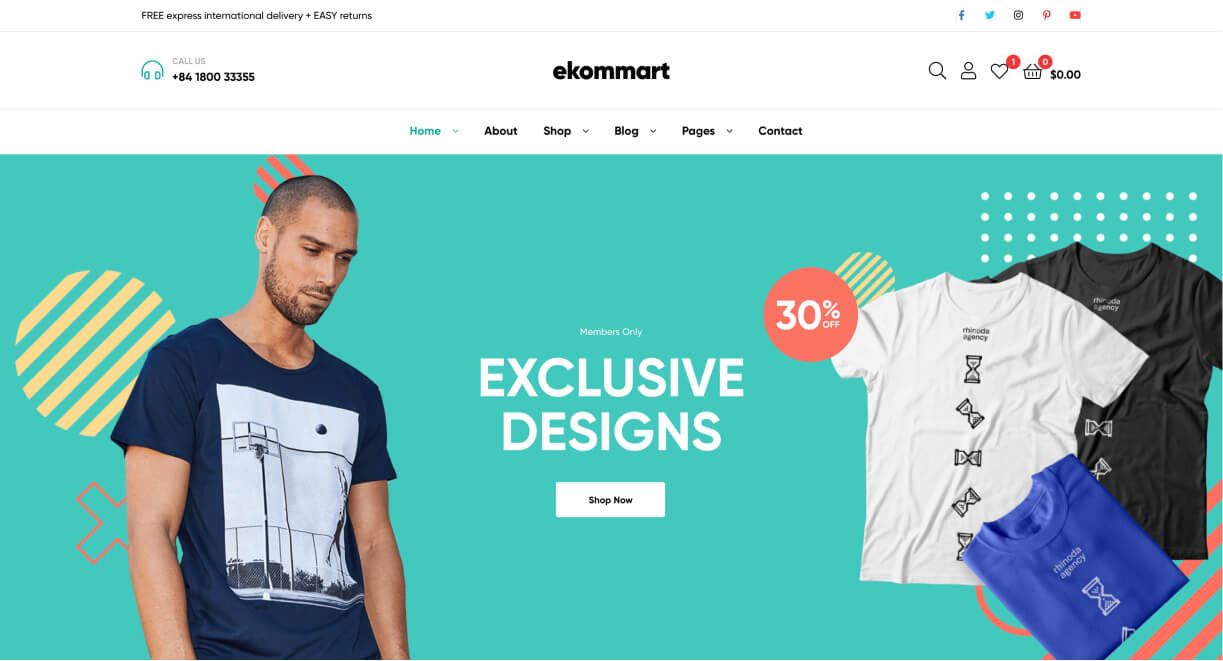The height and width of the screenshot is (661, 1223).
Task: Click the headset call-us icon
Action: tap(152, 70)
